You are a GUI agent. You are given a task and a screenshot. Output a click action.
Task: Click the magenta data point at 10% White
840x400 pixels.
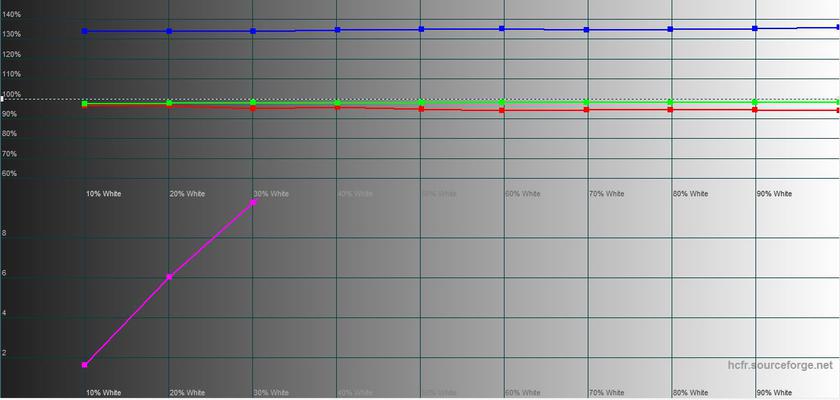coord(85,365)
